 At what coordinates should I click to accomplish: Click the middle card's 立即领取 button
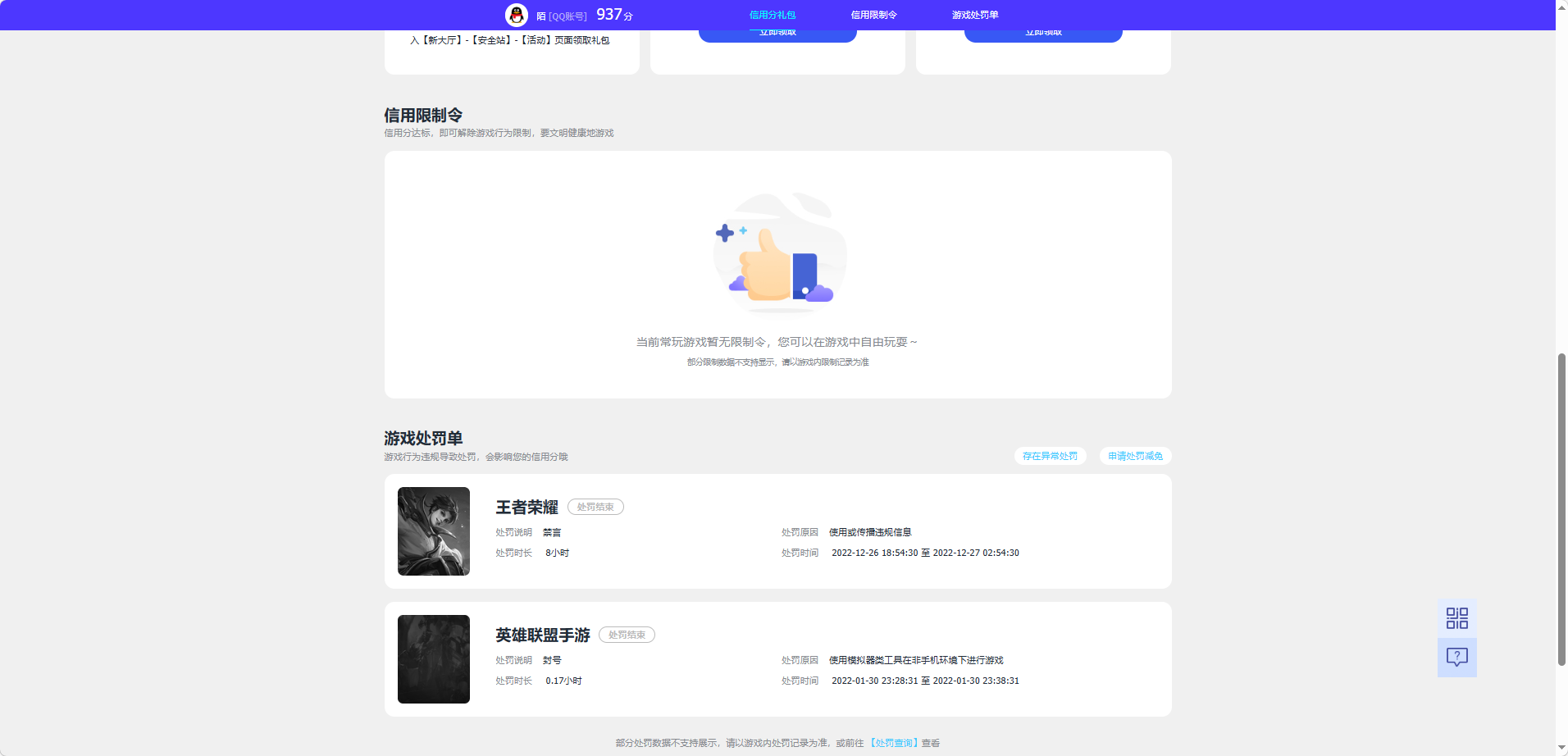point(777,31)
